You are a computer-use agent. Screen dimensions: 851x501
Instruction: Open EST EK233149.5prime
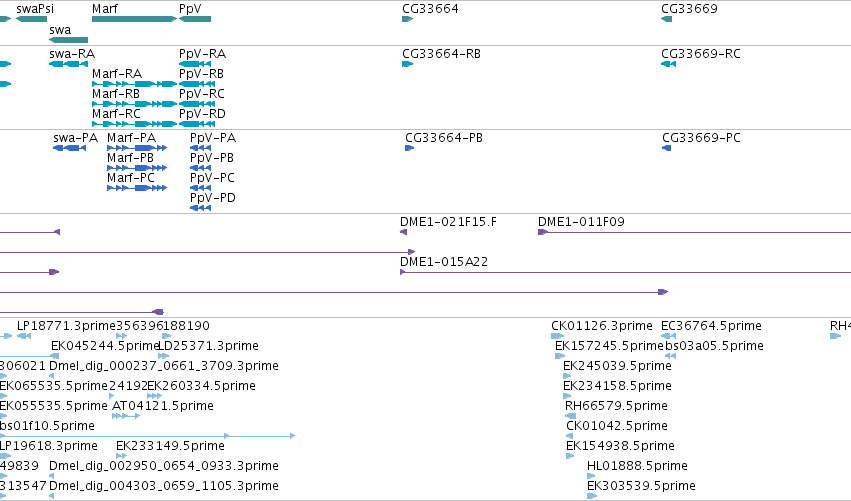(170, 446)
